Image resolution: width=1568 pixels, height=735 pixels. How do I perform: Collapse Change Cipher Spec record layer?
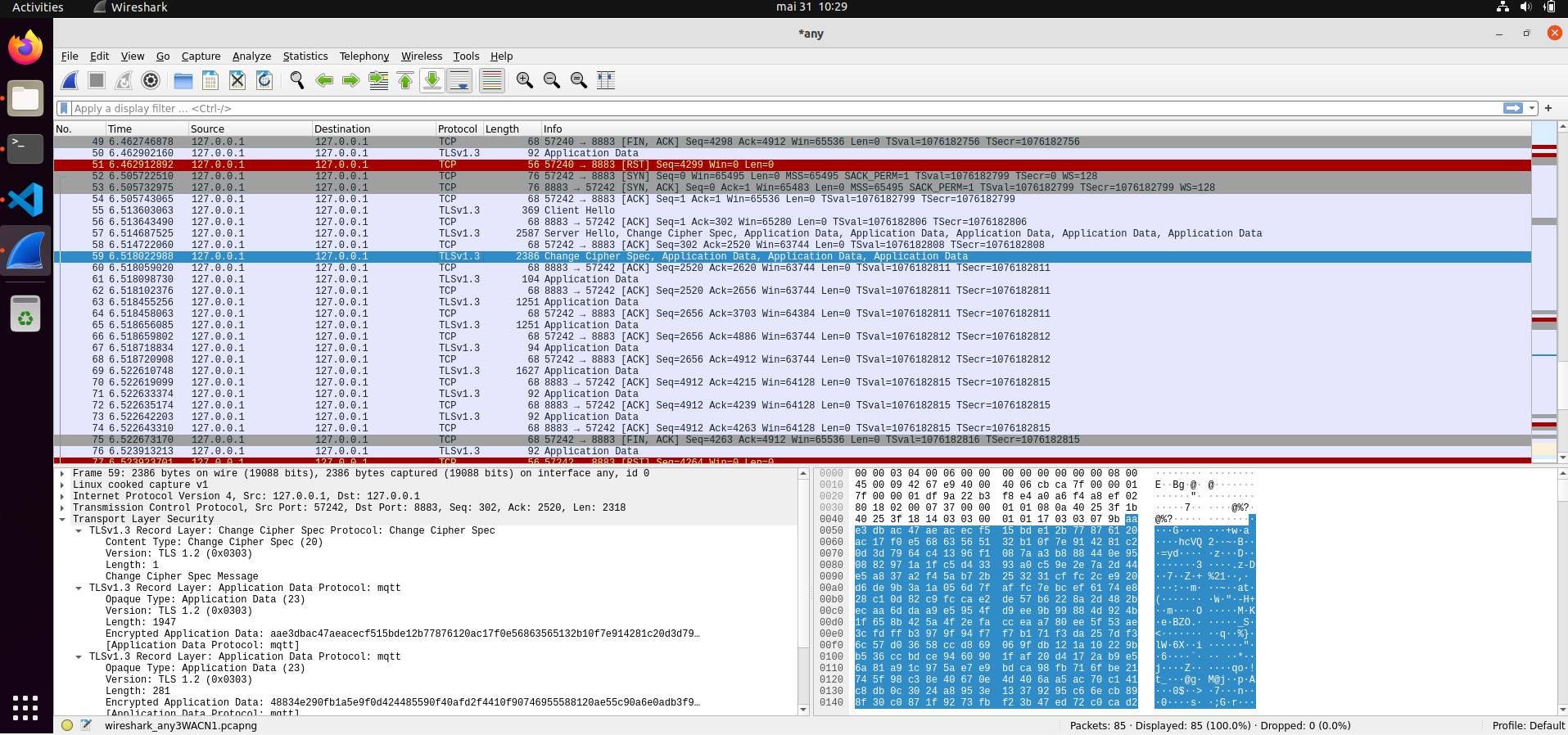[x=79, y=530]
